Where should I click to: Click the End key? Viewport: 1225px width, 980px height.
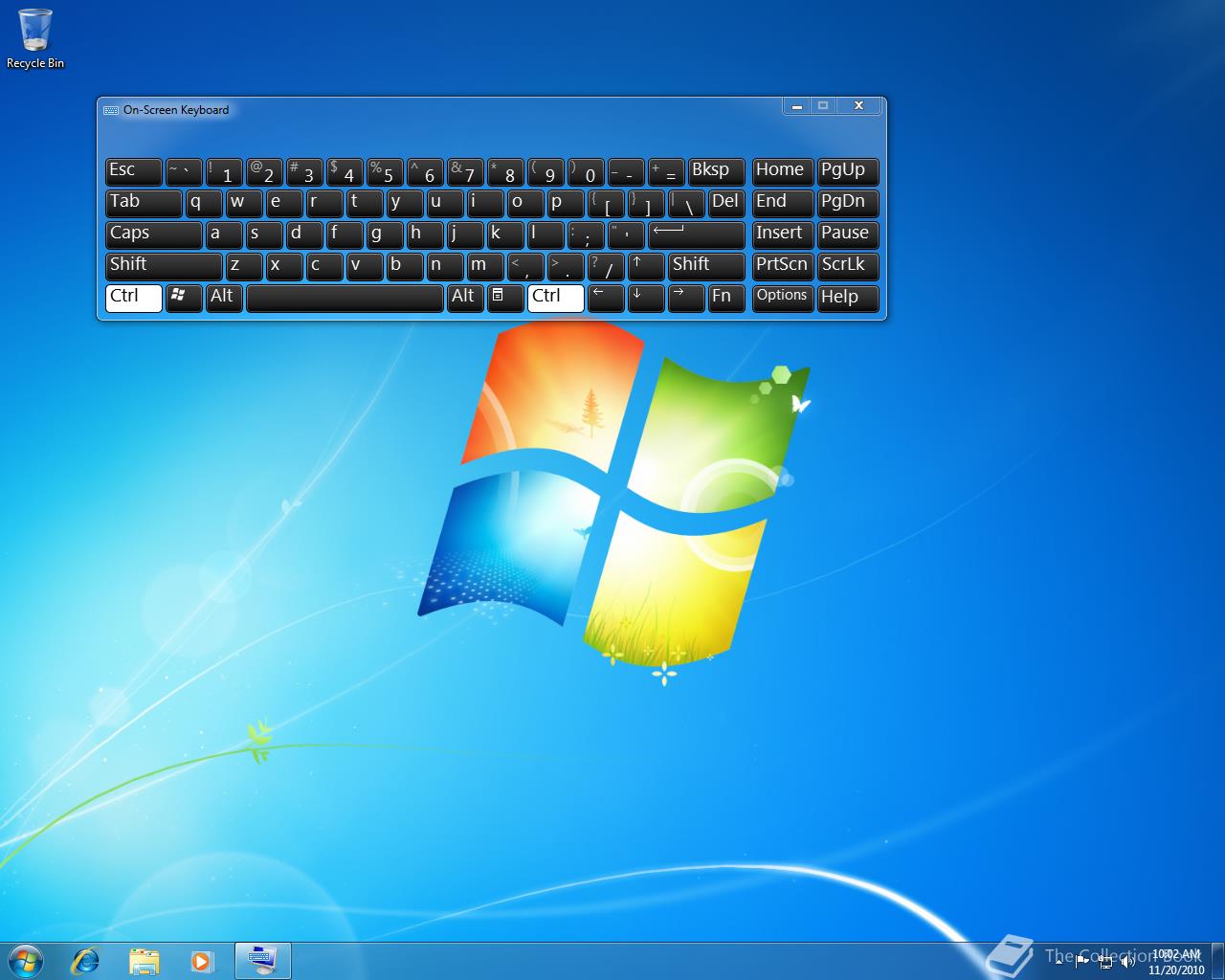[783, 203]
